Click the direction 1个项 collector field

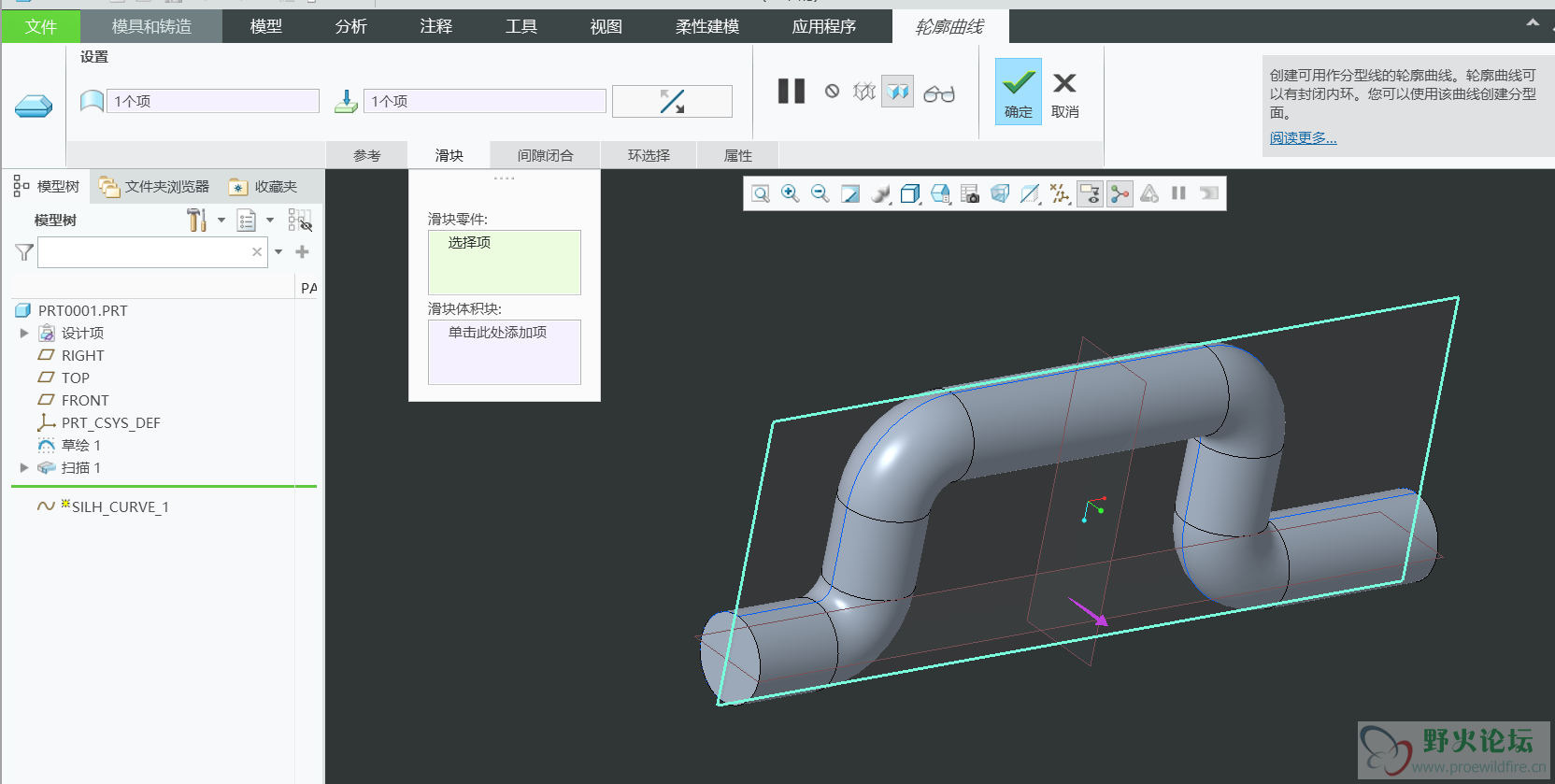point(485,101)
